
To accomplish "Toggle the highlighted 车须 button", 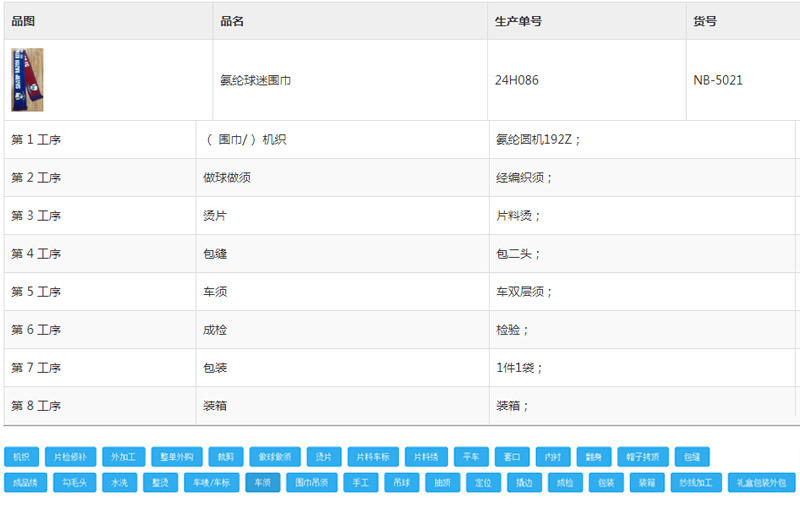I will [262, 483].
